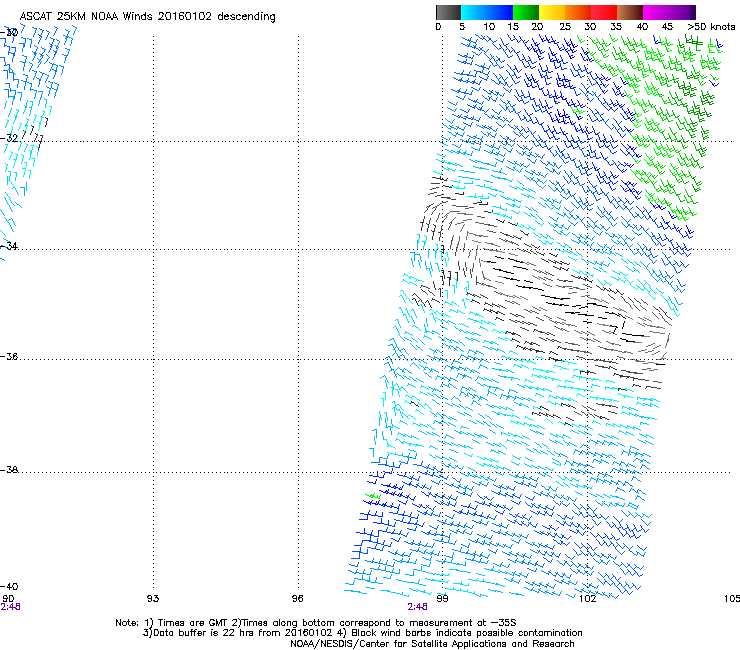
Task: Click the longitude label 102
Action: point(587,599)
